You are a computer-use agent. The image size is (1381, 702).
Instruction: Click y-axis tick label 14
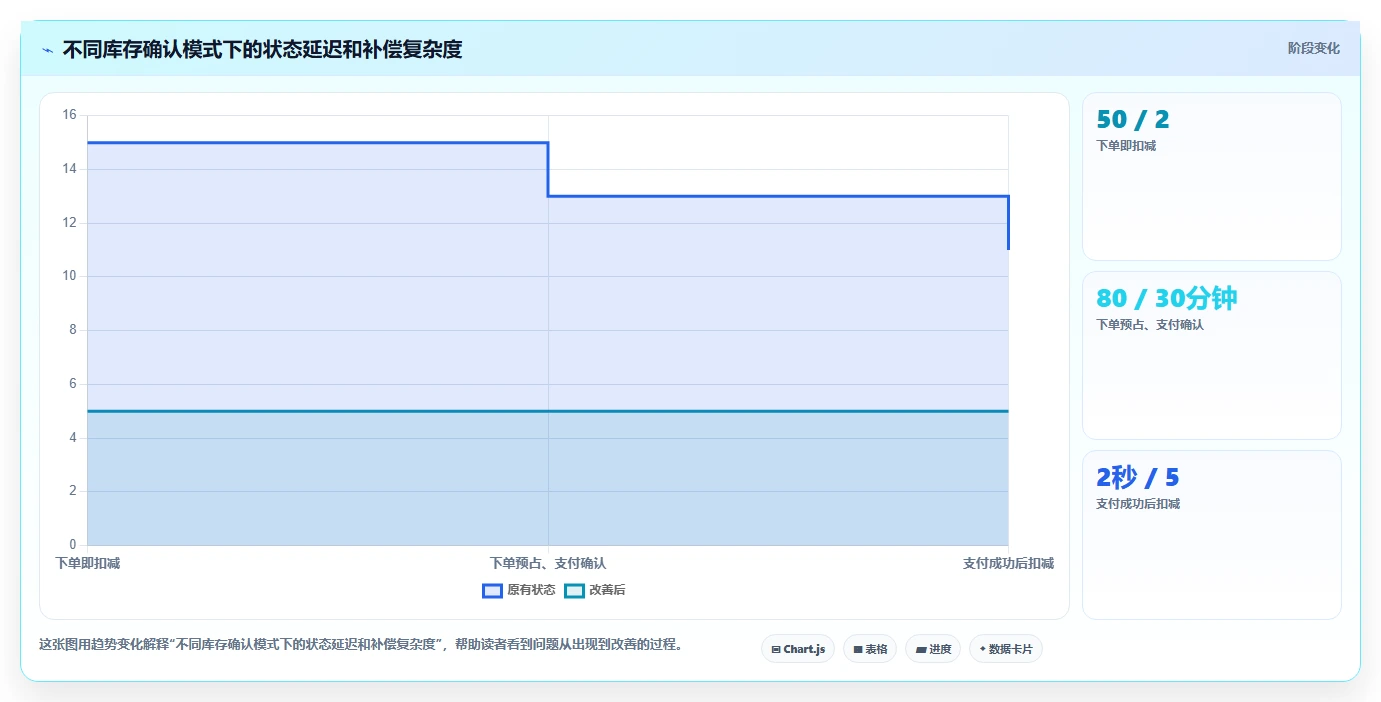(69, 169)
